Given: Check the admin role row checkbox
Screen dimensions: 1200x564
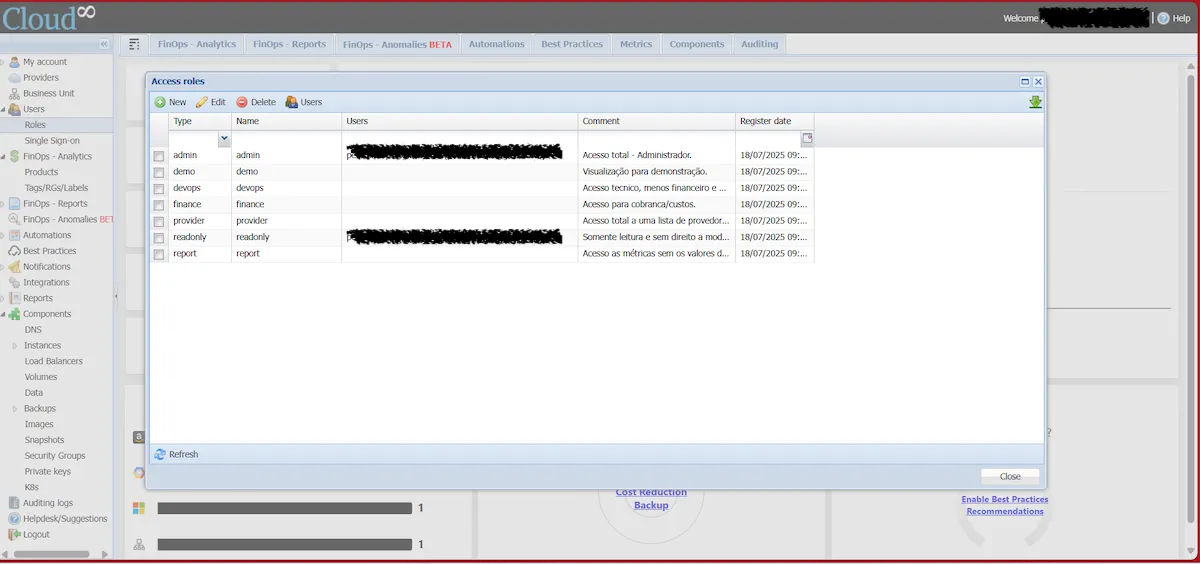Looking at the screenshot, I should coord(159,156).
